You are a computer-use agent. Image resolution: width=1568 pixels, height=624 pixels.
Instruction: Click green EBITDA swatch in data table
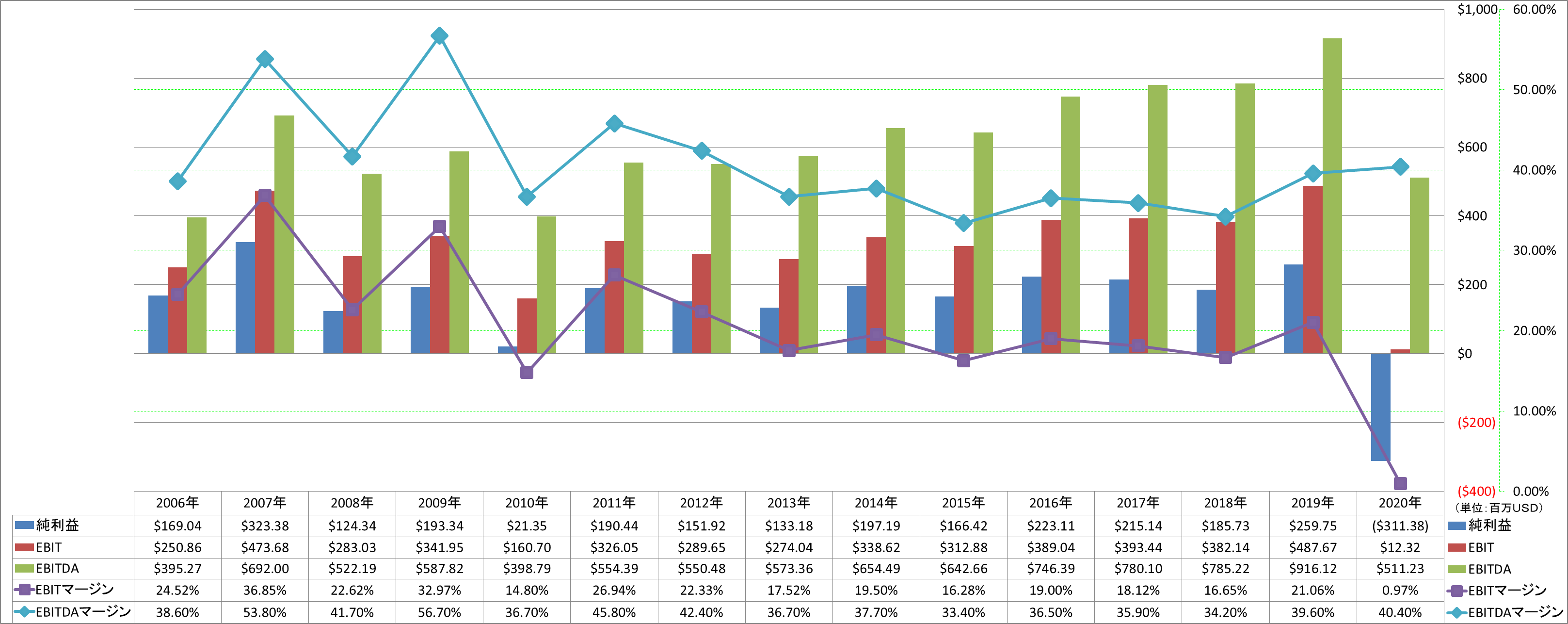click(x=24, y=569)
